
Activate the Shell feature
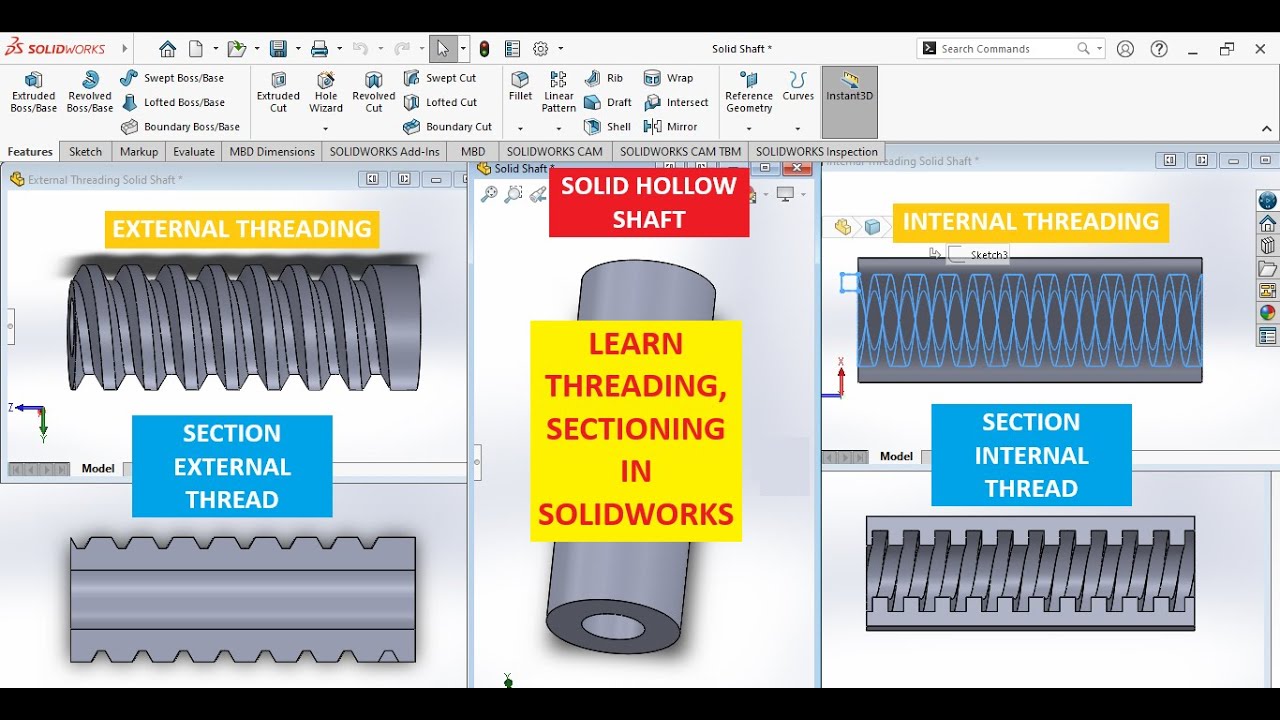(607, 127)
